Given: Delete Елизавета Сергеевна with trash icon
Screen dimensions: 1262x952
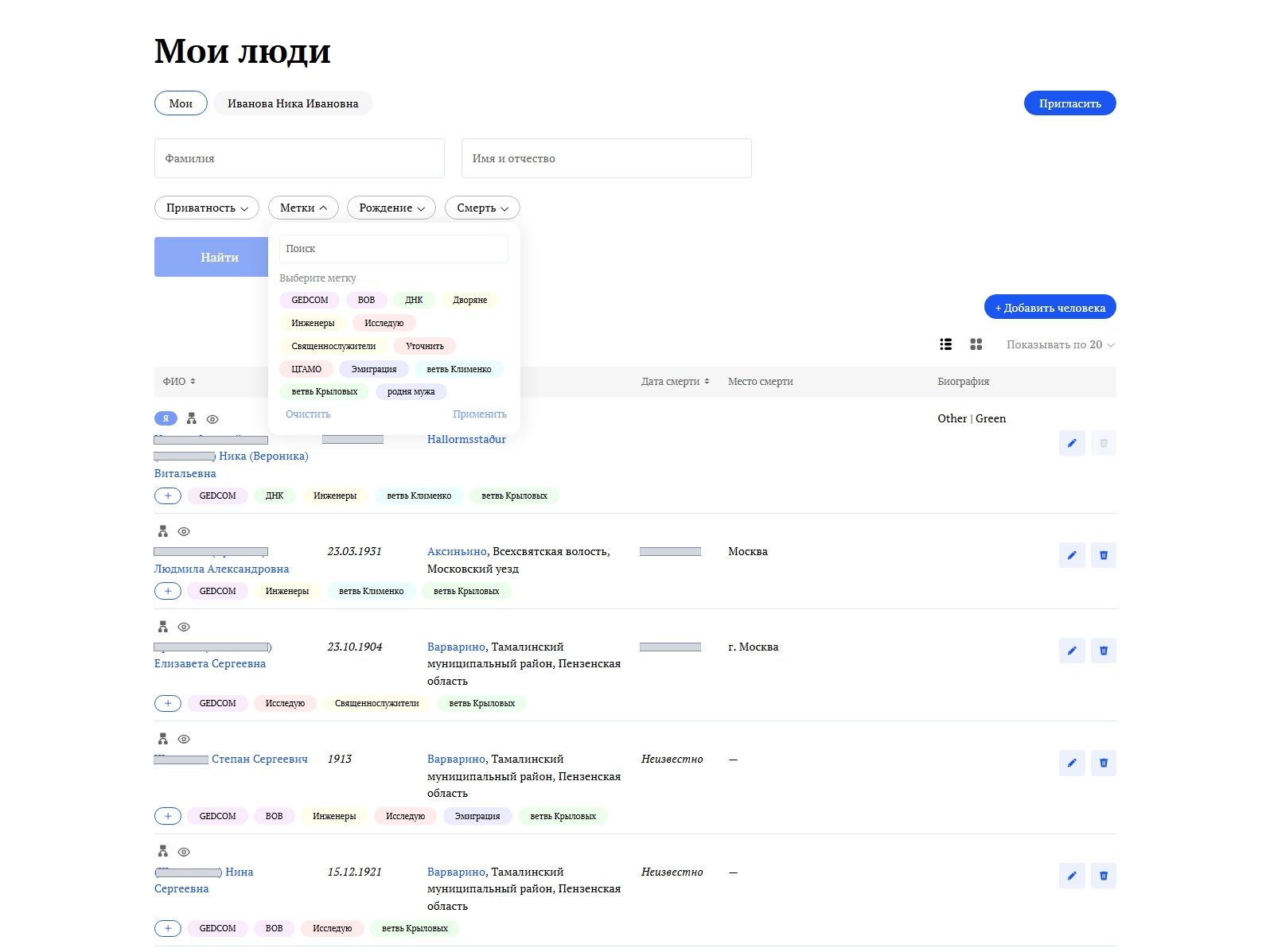Looking at the screenshot, I should point(1103,651).
